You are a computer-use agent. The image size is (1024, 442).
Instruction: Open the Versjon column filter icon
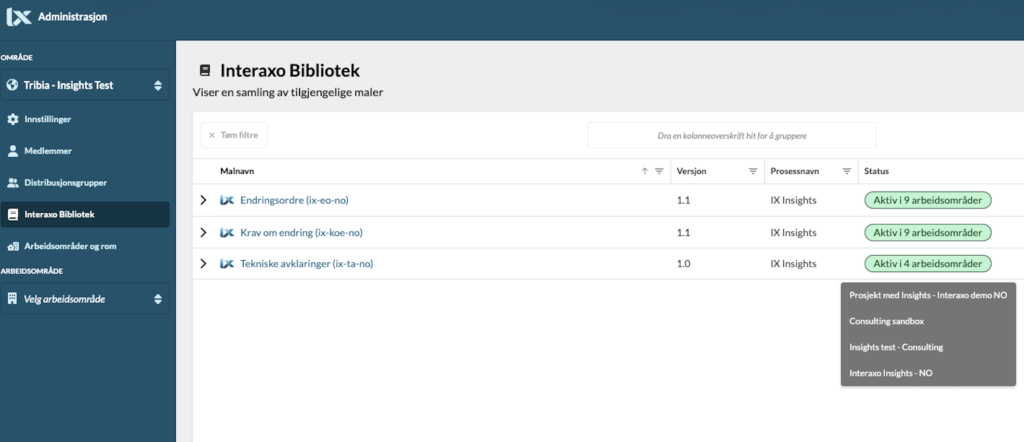[x=753, y=171]
